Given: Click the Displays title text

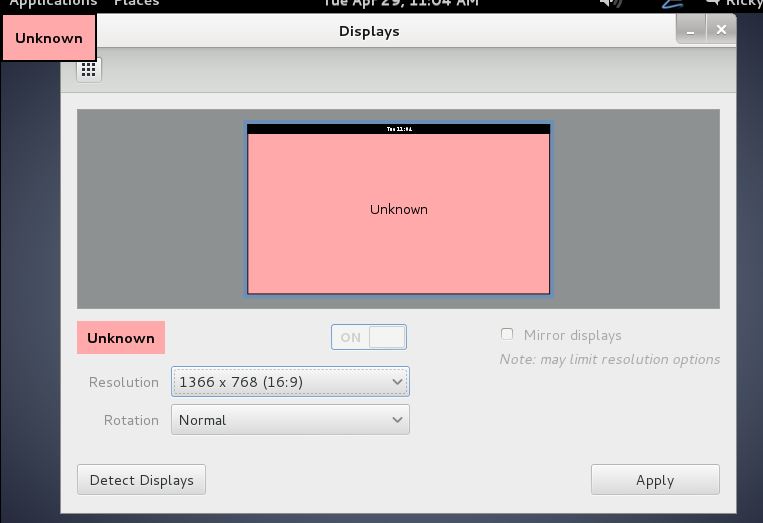Looking at the screenshot, I should [x=369, y=31].
